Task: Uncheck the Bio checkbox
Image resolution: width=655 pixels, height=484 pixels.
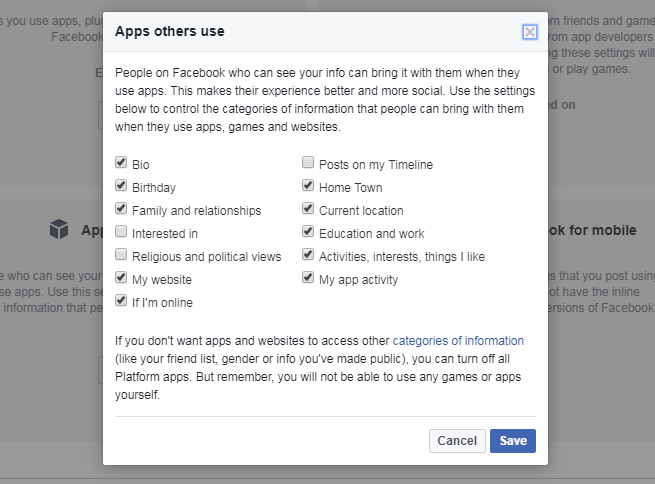Action: (121, 162)
